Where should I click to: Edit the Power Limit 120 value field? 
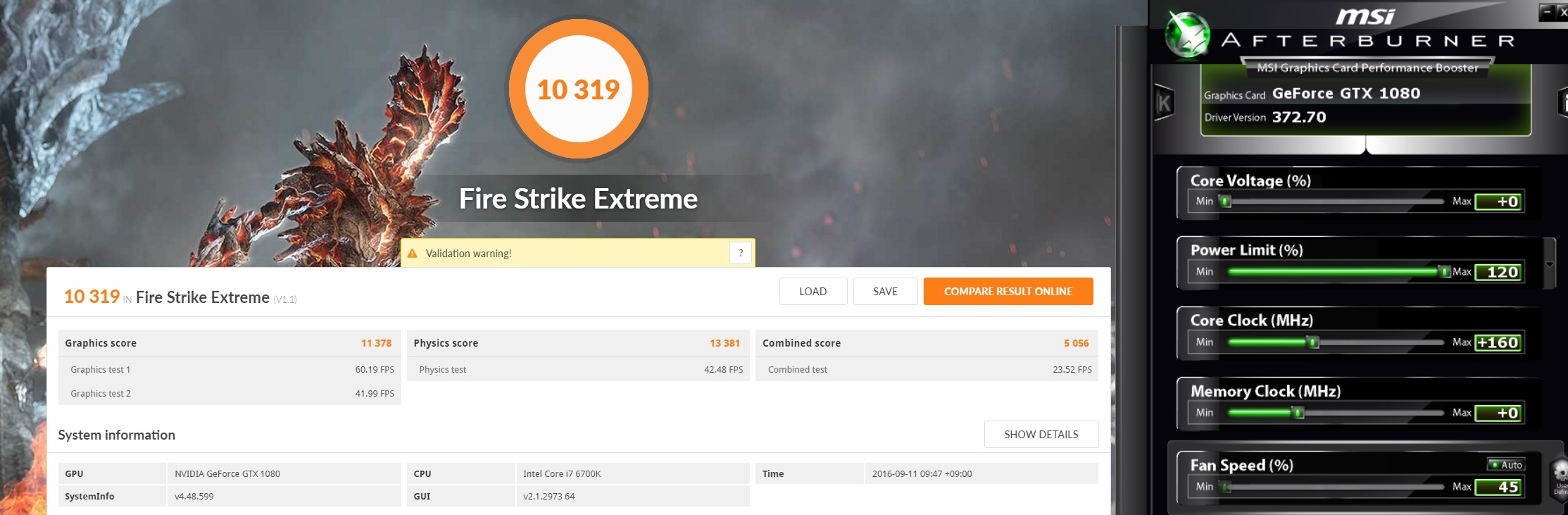coord(1499,272)
